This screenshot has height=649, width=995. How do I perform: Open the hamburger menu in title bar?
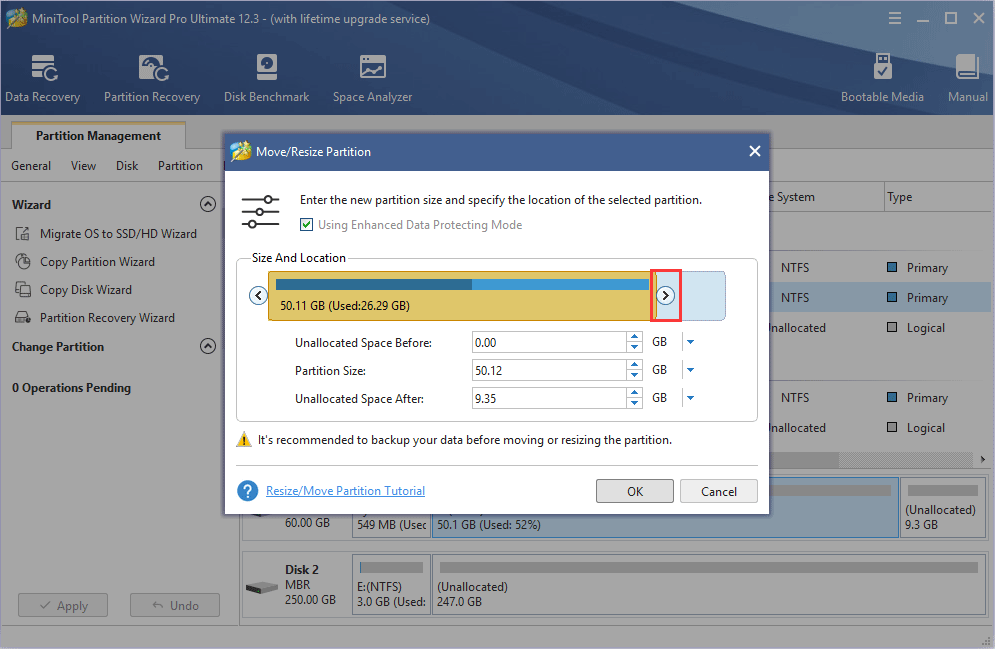(895, 18)
